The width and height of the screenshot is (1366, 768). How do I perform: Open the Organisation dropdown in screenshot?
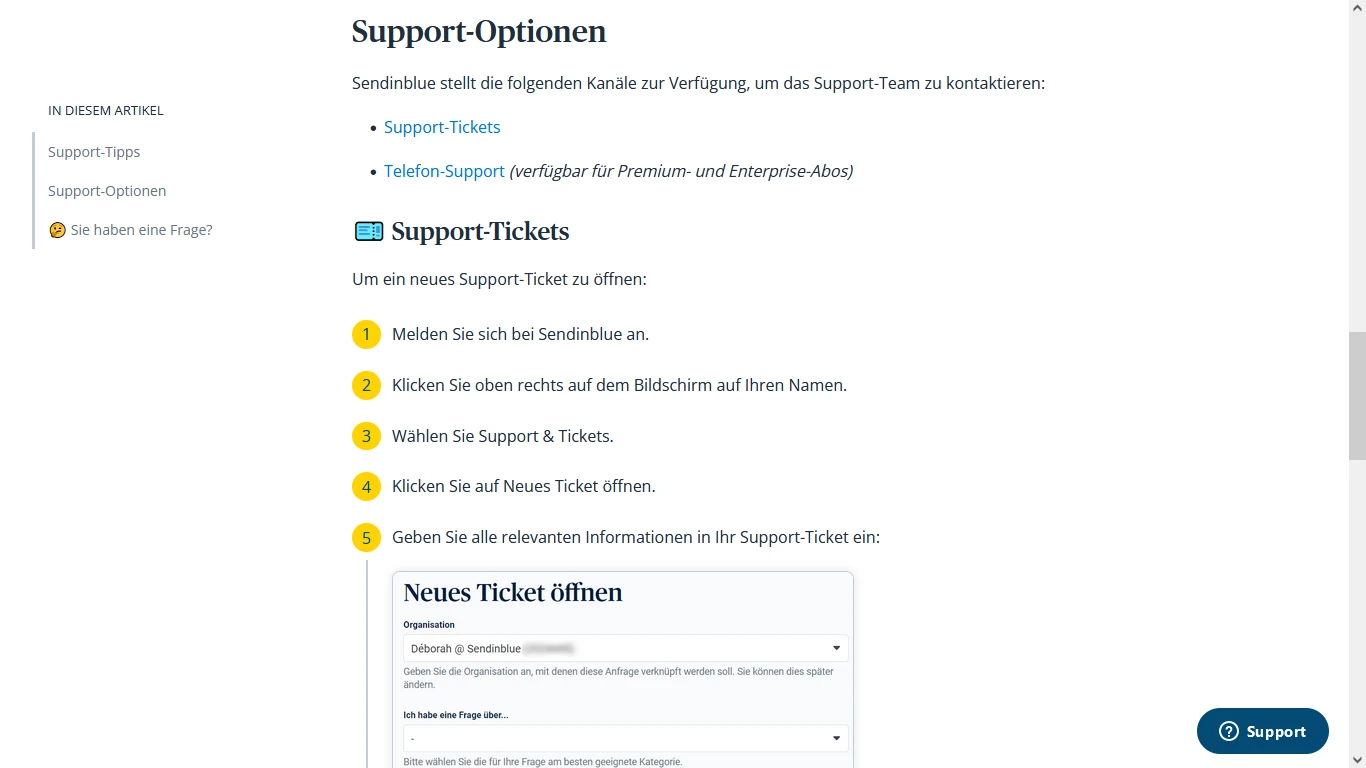click(x=626, y=648)
